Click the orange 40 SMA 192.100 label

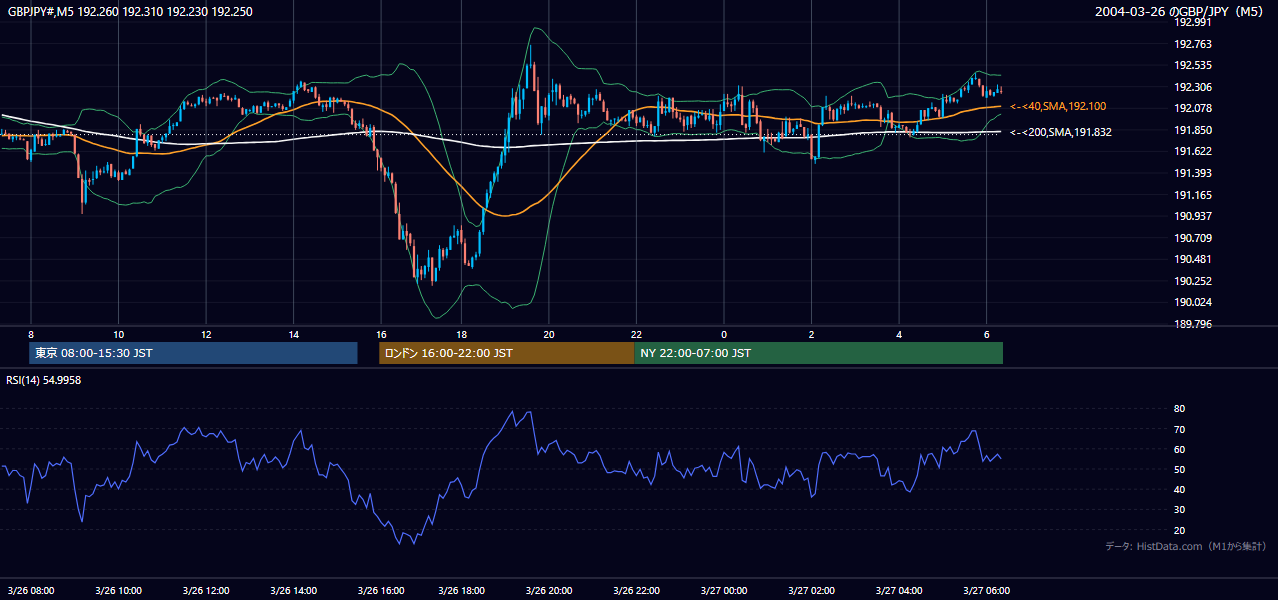(1058, 106)
